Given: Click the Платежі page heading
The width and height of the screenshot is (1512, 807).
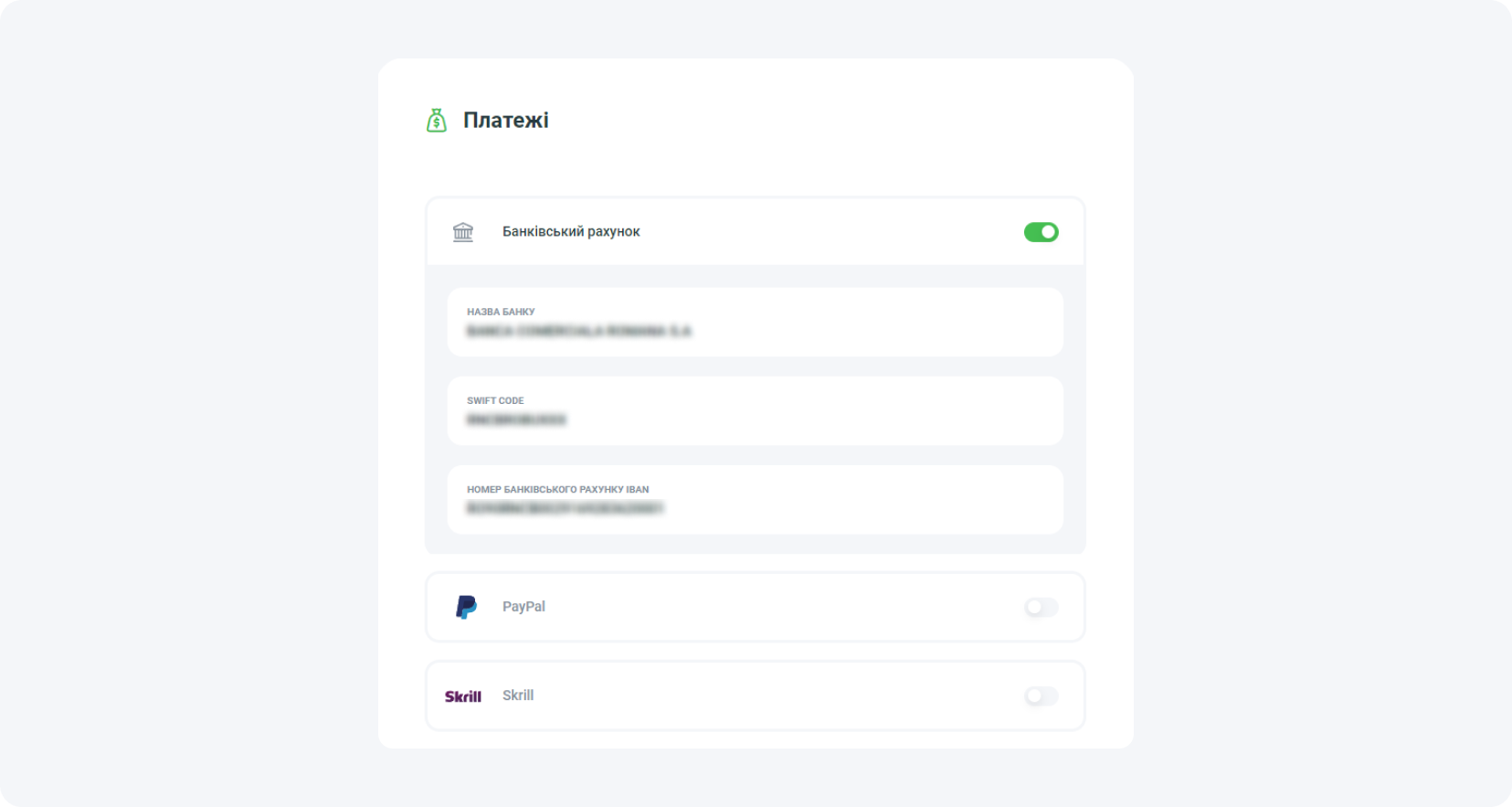Looking at the screenshot, I should (x=506, y=119).
